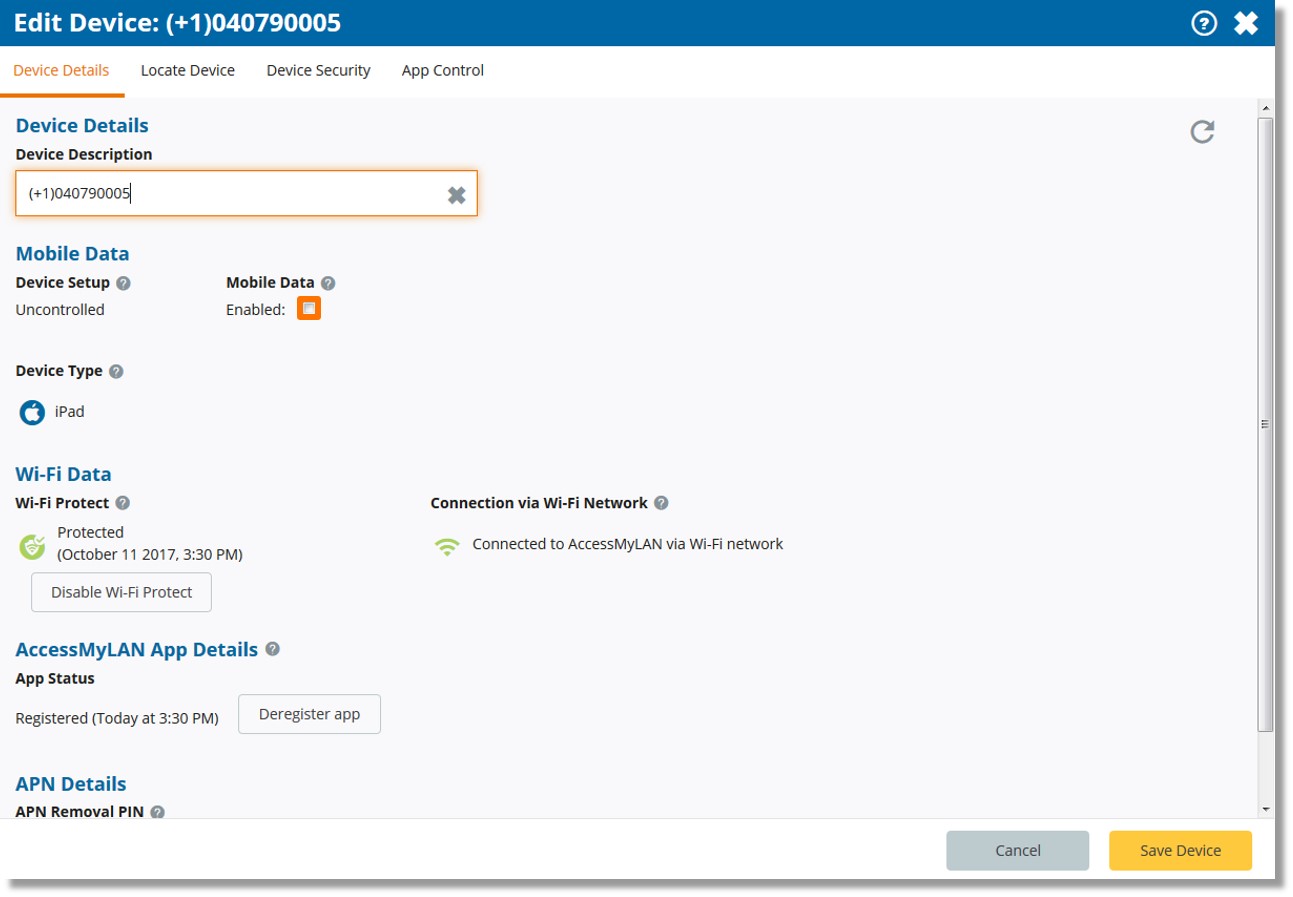Click the refresh device details icon
1293x897 pixels.
1202,131
